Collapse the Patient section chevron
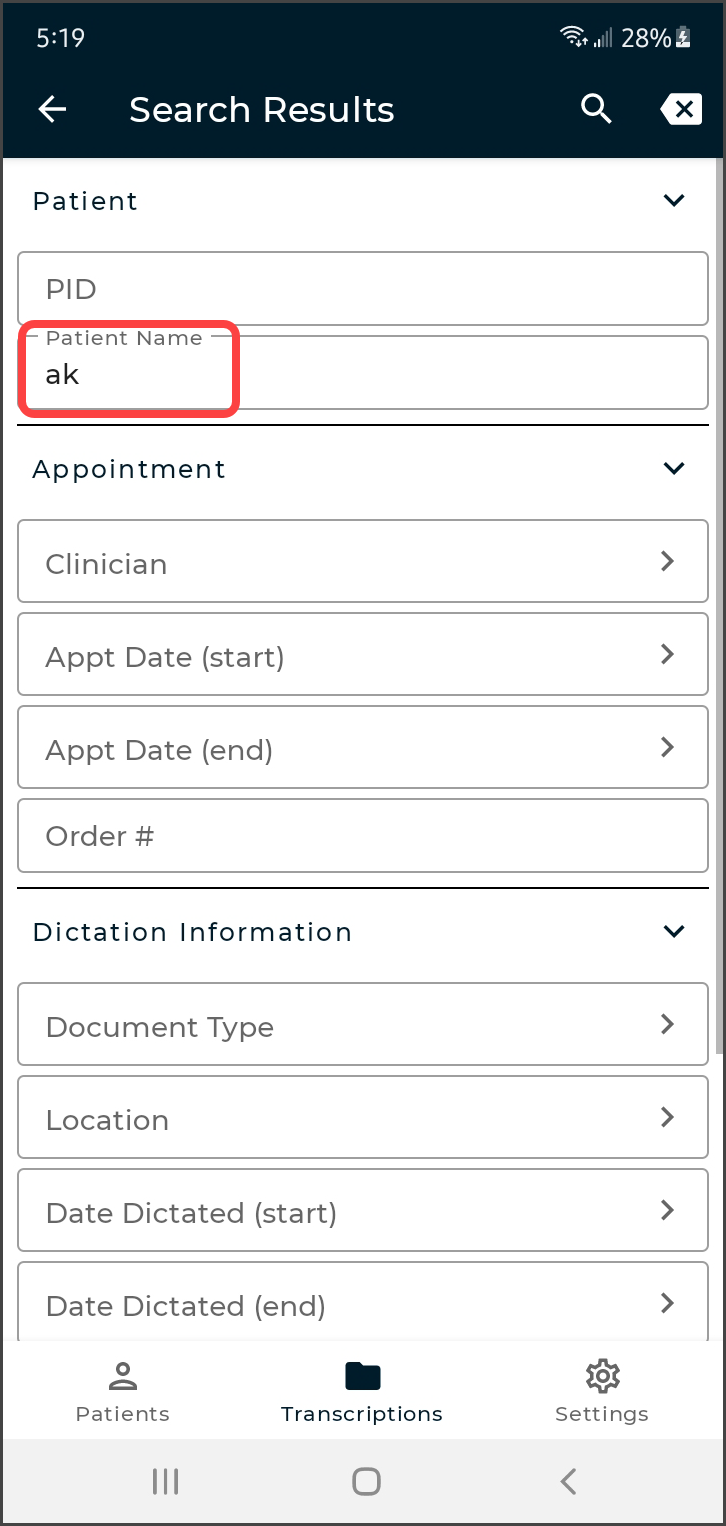The height and width of the screenshot is (1526, 726). click(675, 201)
